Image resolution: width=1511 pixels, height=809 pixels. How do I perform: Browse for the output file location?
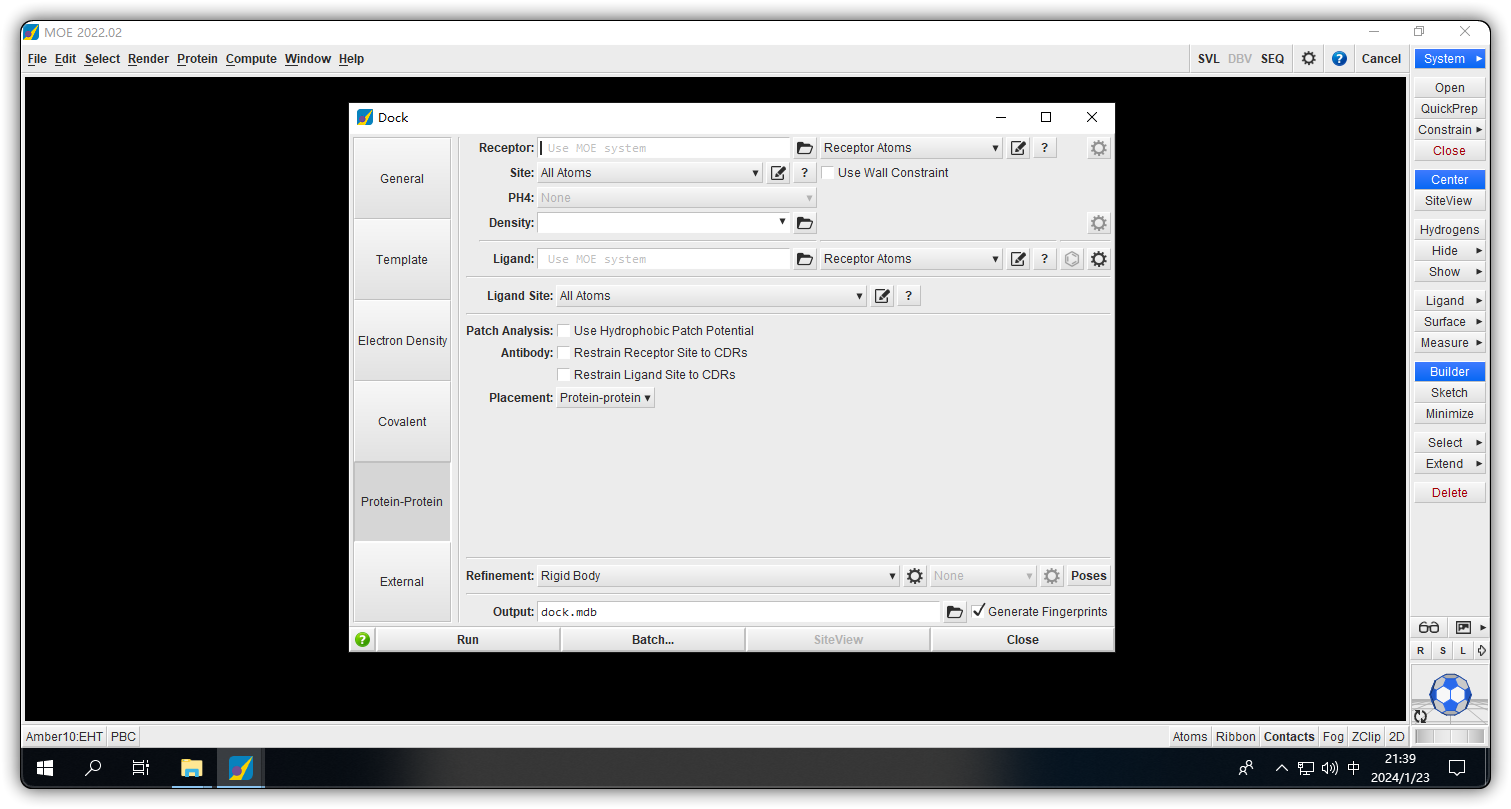click(x=955, y=612)
